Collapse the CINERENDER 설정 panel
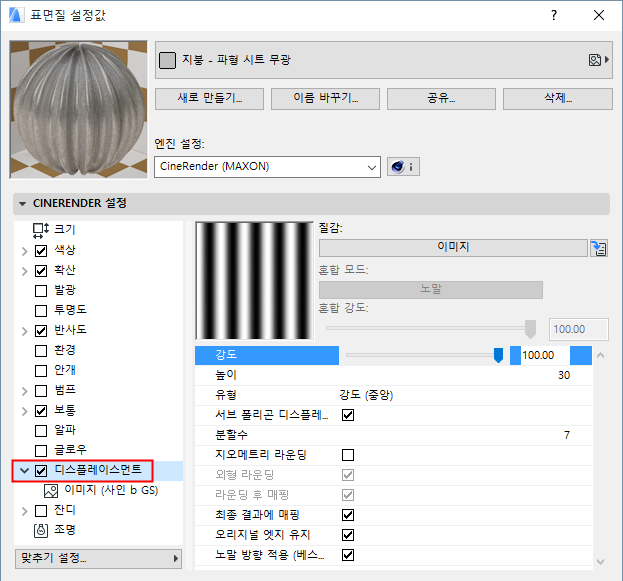The width and height of the screenshot is (623, 581). (x=23, y=204)
